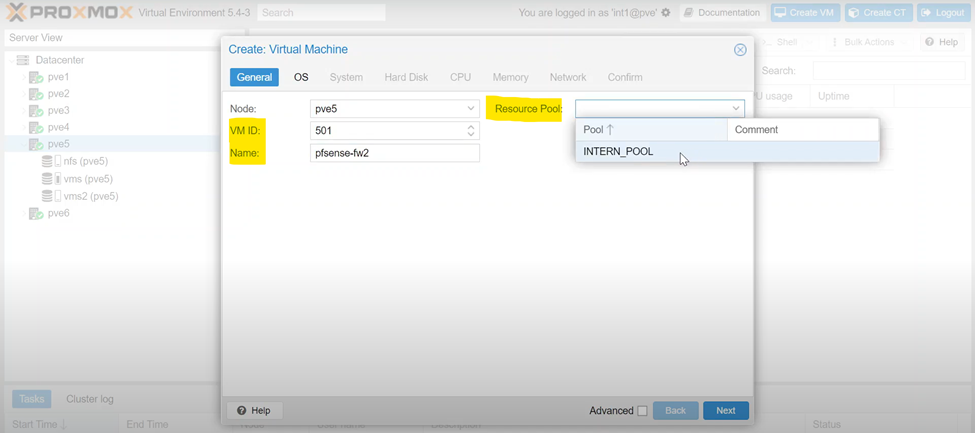
Task: Click the vms2 (pve5) storage icon
Action: (52, 196)
